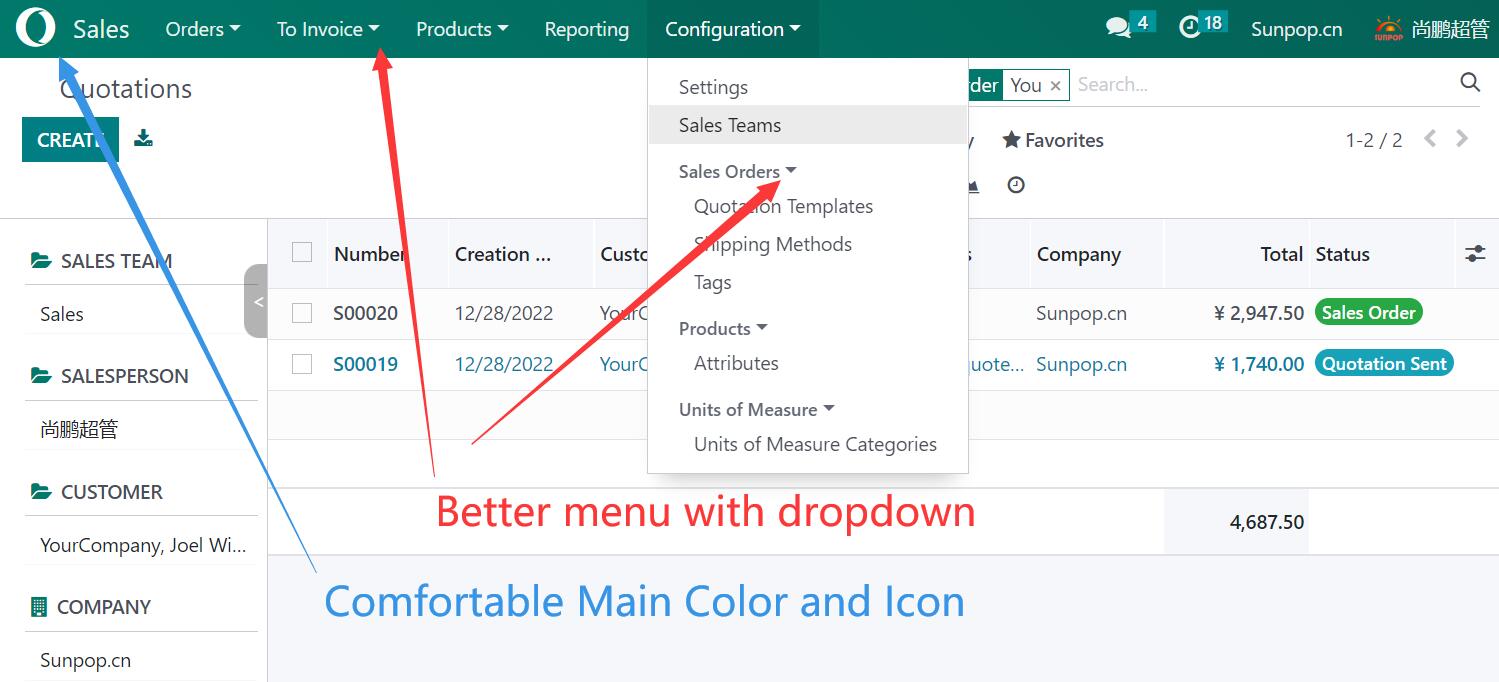Open Quotation Templates menu entry
This screenshot has width=1499, height=682.
pos(783,206)
